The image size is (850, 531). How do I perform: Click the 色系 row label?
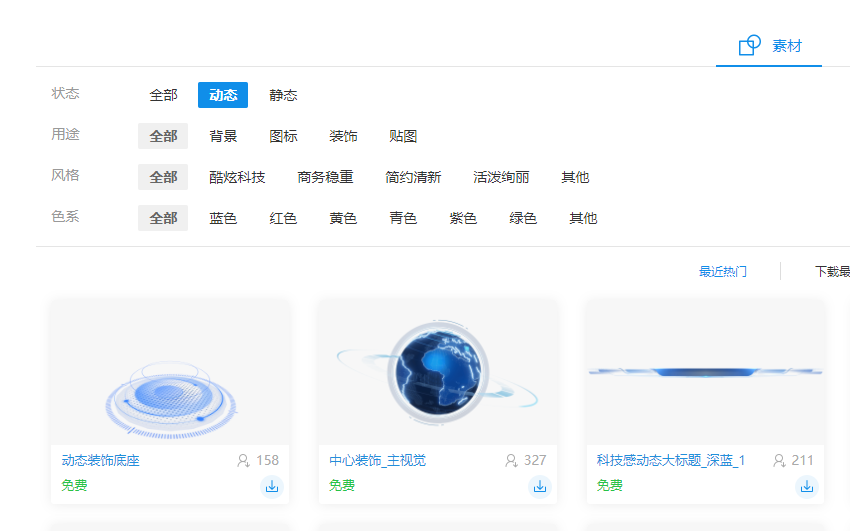pyautogui.click(x=66, y=216)
